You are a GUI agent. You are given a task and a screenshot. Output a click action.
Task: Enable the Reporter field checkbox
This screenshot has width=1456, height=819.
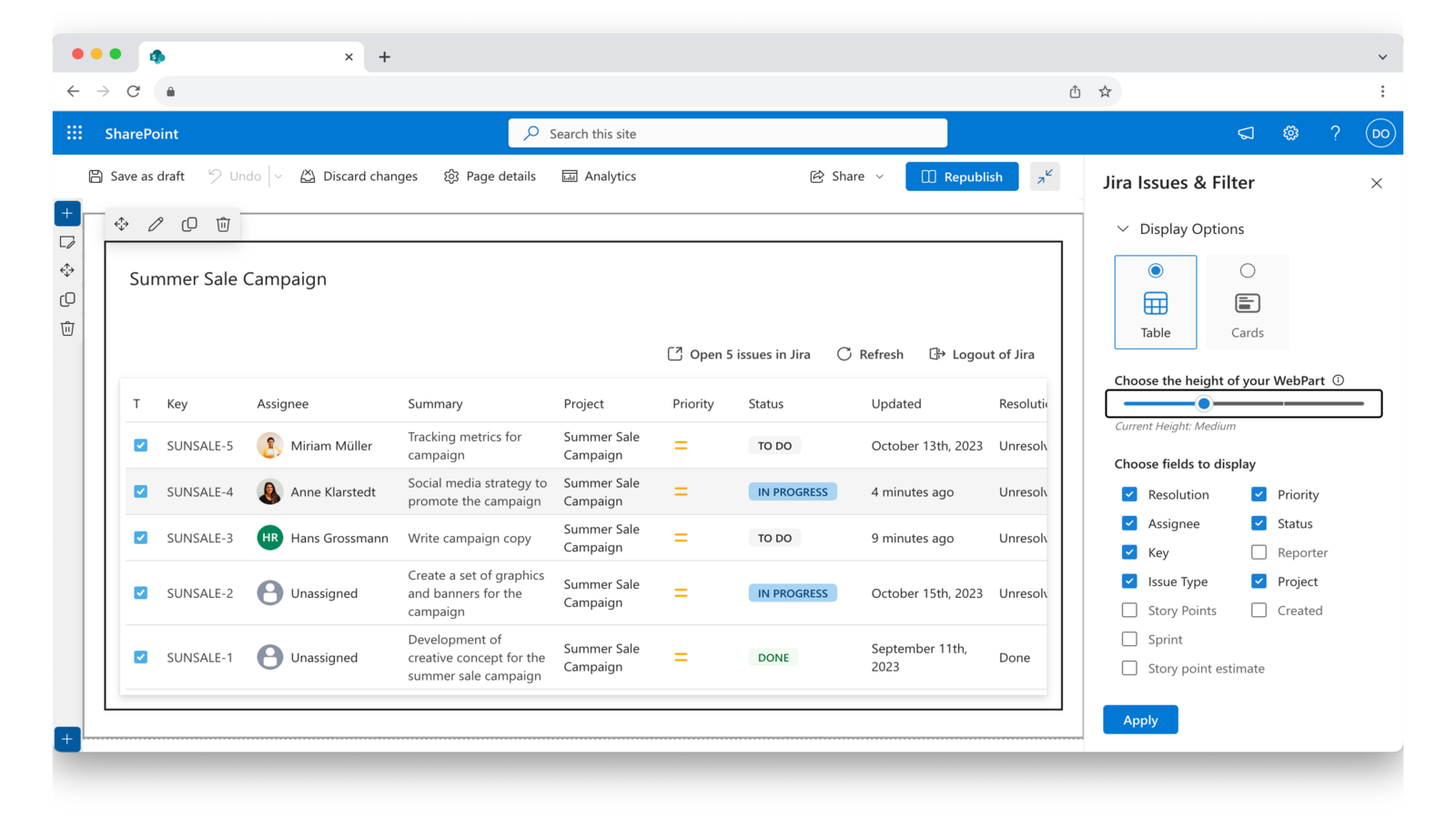(x=1259, y=552)
